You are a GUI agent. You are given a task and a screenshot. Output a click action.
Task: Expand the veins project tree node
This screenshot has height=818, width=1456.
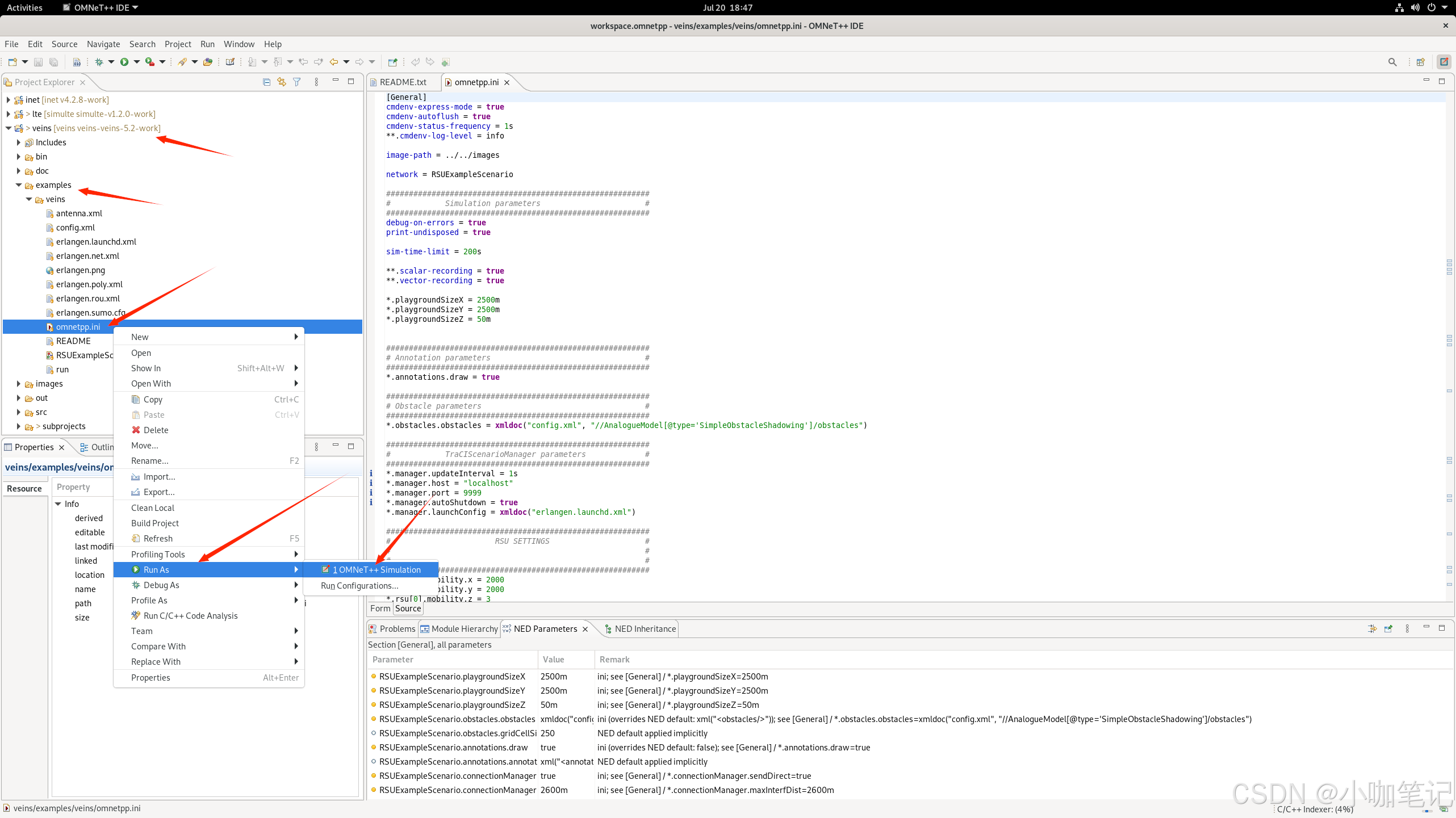tap(8, 128)
